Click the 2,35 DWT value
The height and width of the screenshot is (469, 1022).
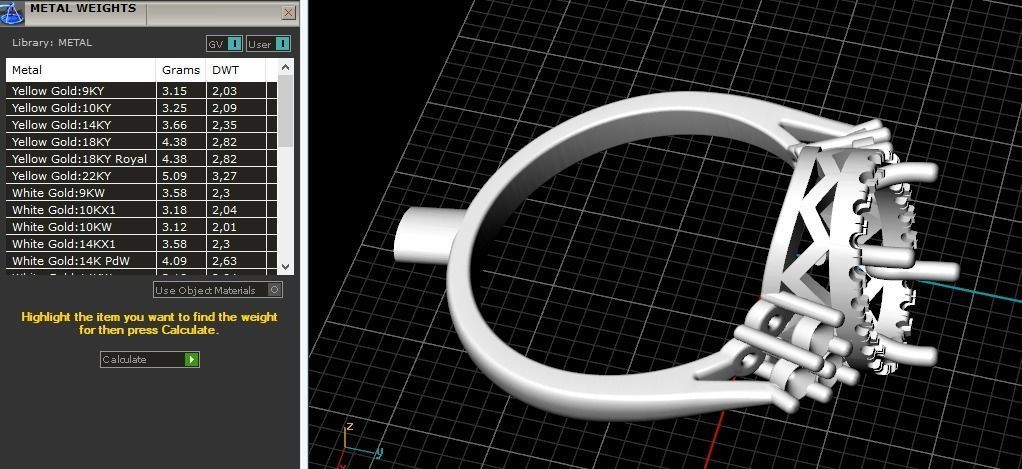224,125
